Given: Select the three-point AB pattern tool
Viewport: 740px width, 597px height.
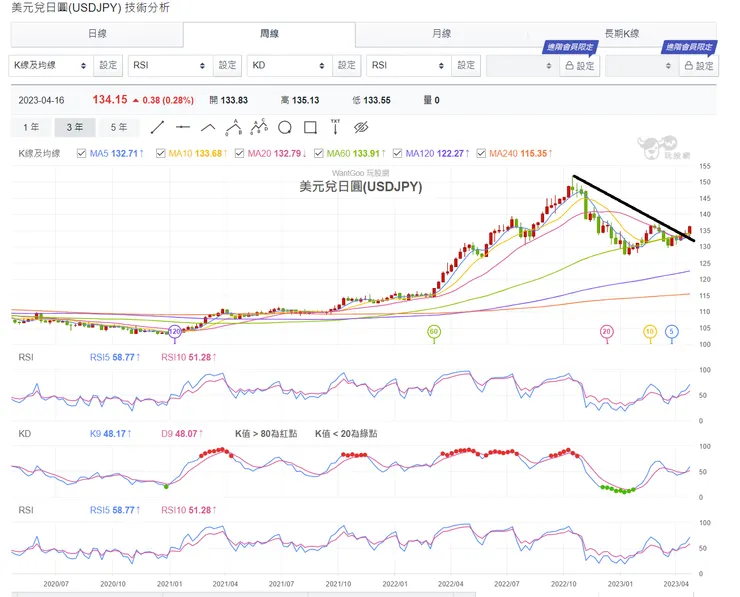Looking at the screenshot, I should point(234,127).
